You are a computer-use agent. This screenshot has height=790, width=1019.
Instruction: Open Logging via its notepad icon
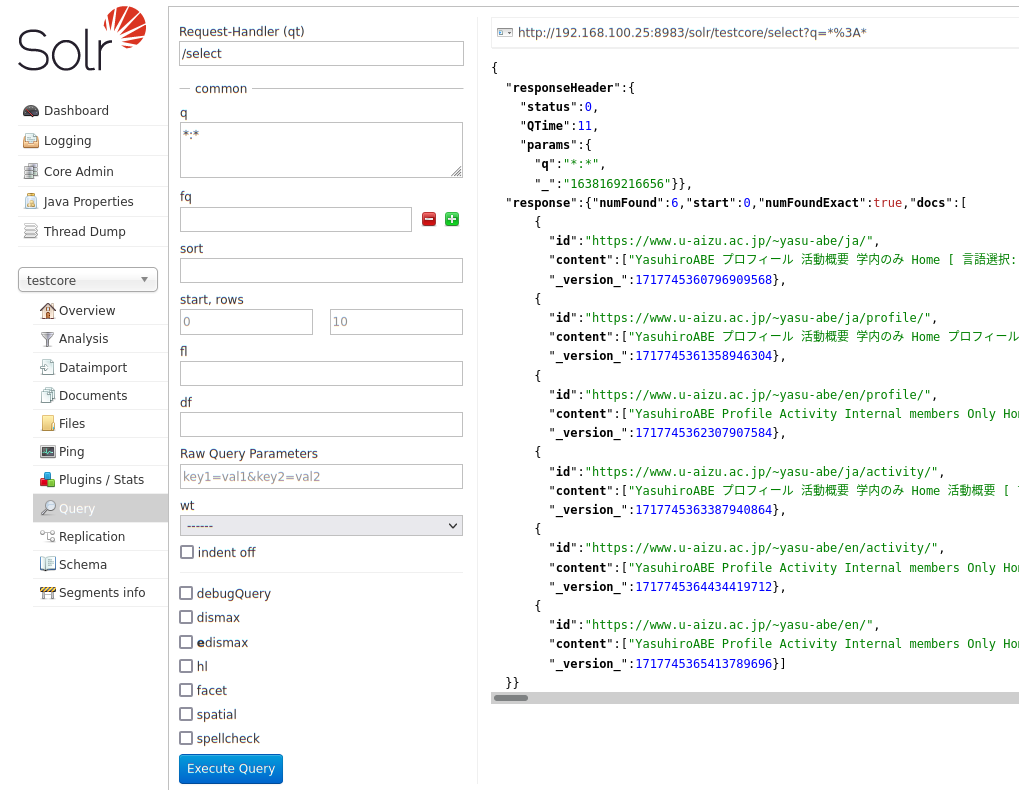(x=30, y=141)
